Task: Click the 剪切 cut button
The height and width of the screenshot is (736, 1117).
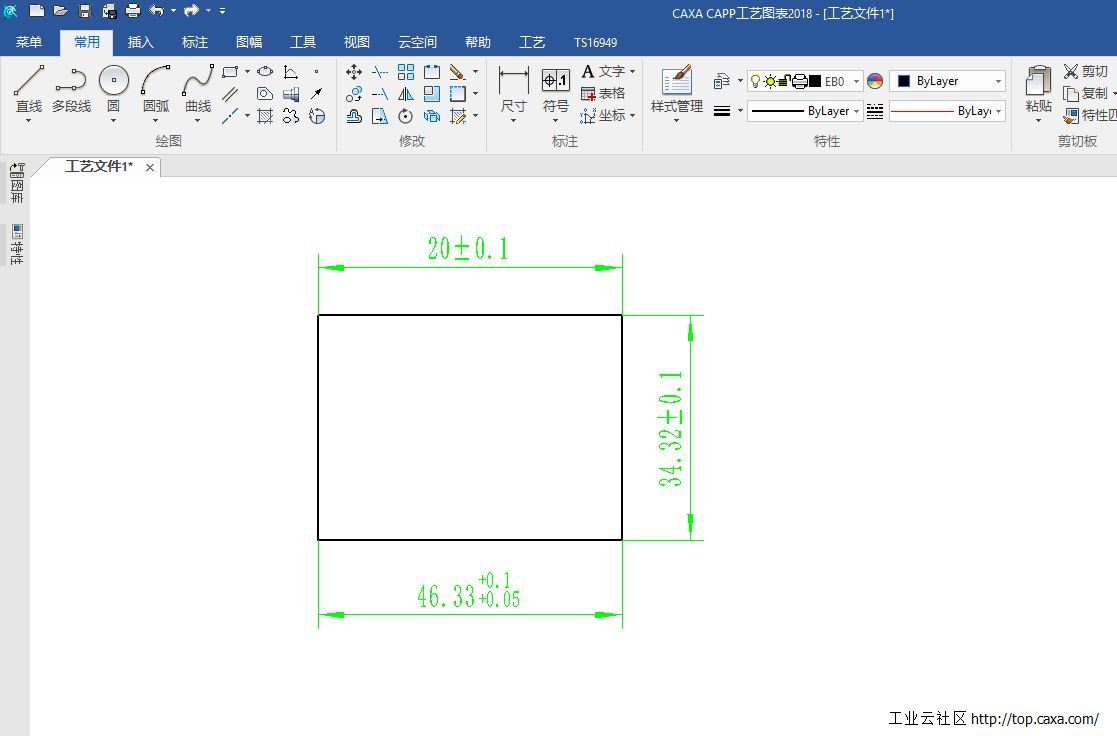Action: [1086, 71]
